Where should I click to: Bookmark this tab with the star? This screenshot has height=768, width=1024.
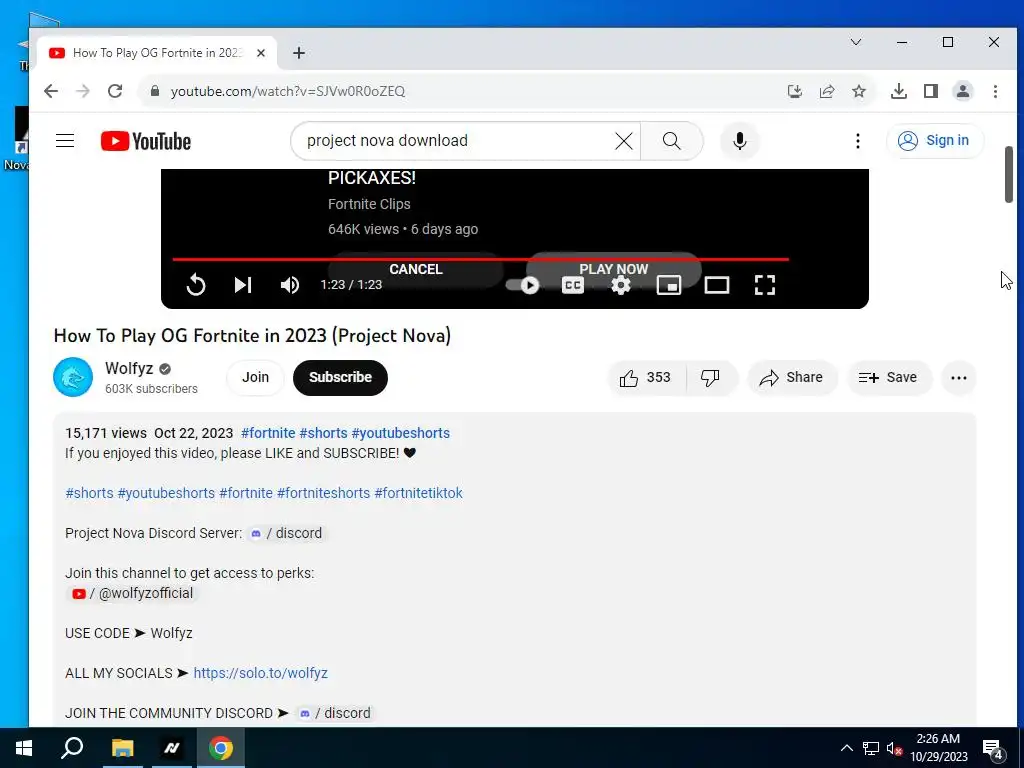(859, 91)
